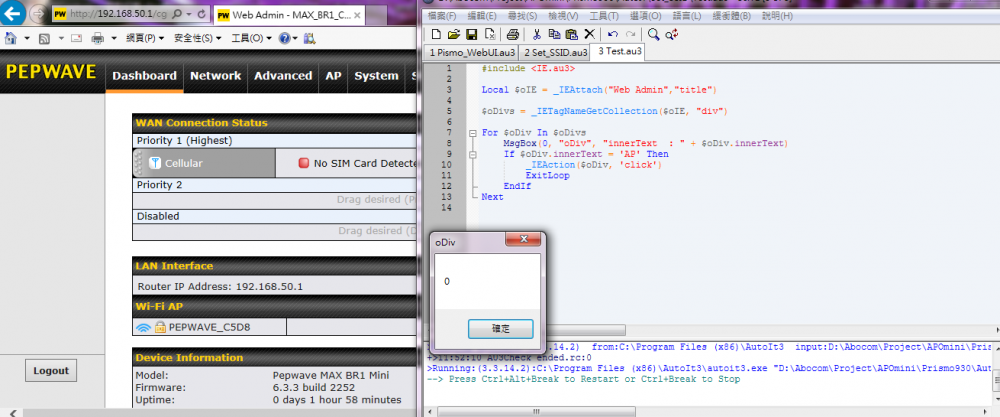Open the 編輯(E) menu in SciTE

481,16
